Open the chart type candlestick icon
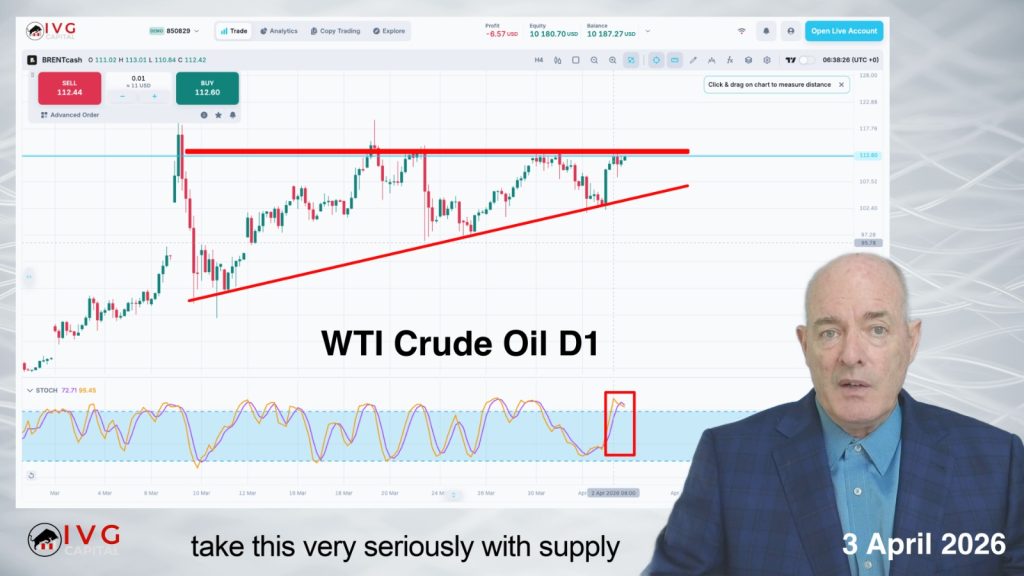The image size is (1024, 576). (557, 60)
